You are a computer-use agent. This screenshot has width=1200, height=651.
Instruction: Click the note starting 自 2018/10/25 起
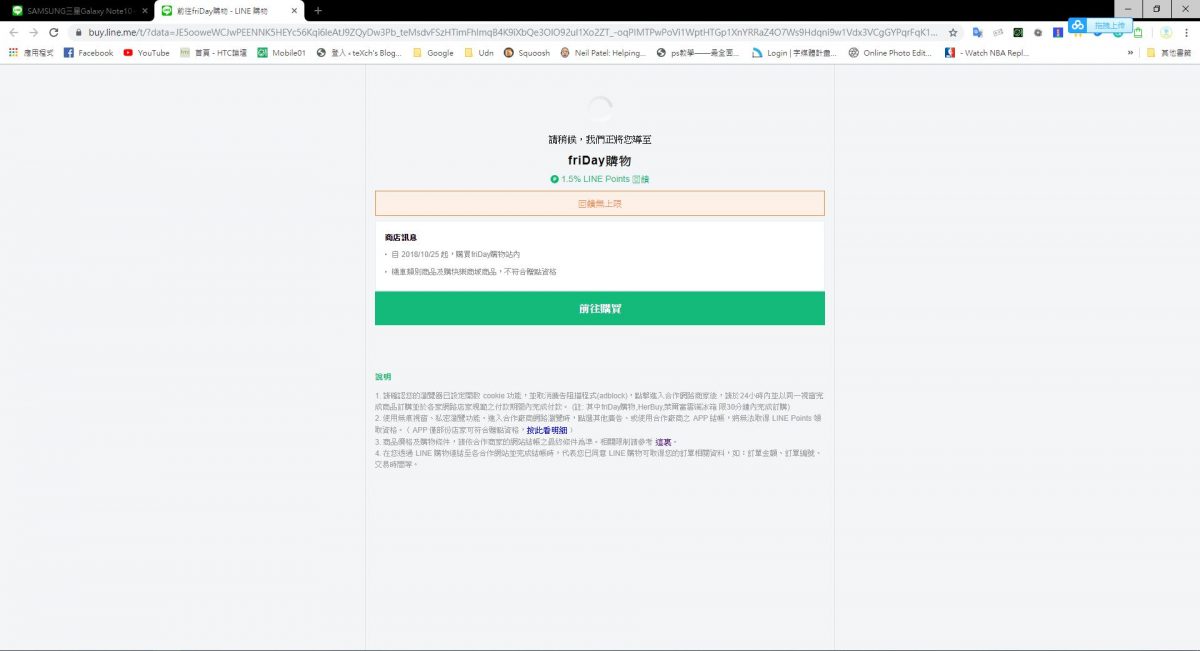[x=455, y=255]
